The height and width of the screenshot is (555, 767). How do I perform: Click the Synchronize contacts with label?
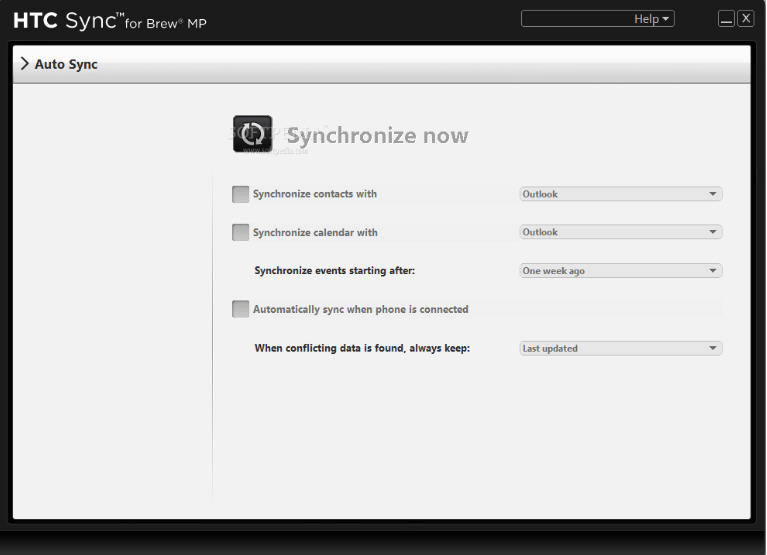click(315, 194)
